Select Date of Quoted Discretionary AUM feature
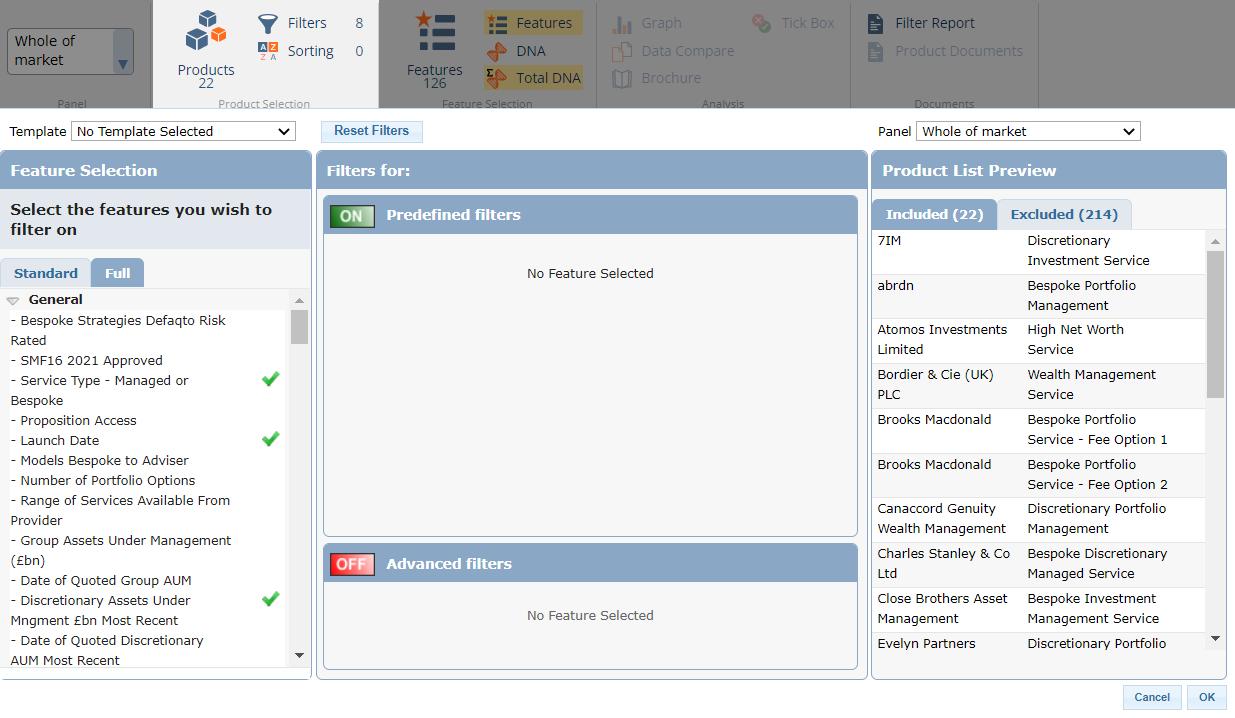Image resolution: width=1235 pixels, height=718 pixels. [107, 650]
